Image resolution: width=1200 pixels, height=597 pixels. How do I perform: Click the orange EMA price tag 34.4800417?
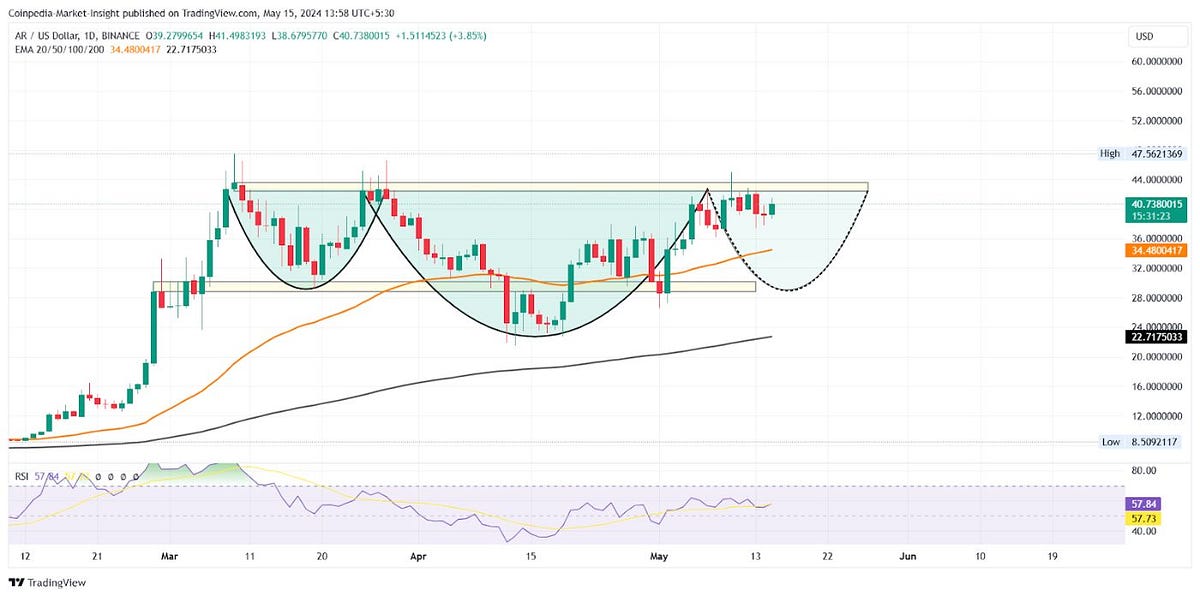coord(1155,251)
